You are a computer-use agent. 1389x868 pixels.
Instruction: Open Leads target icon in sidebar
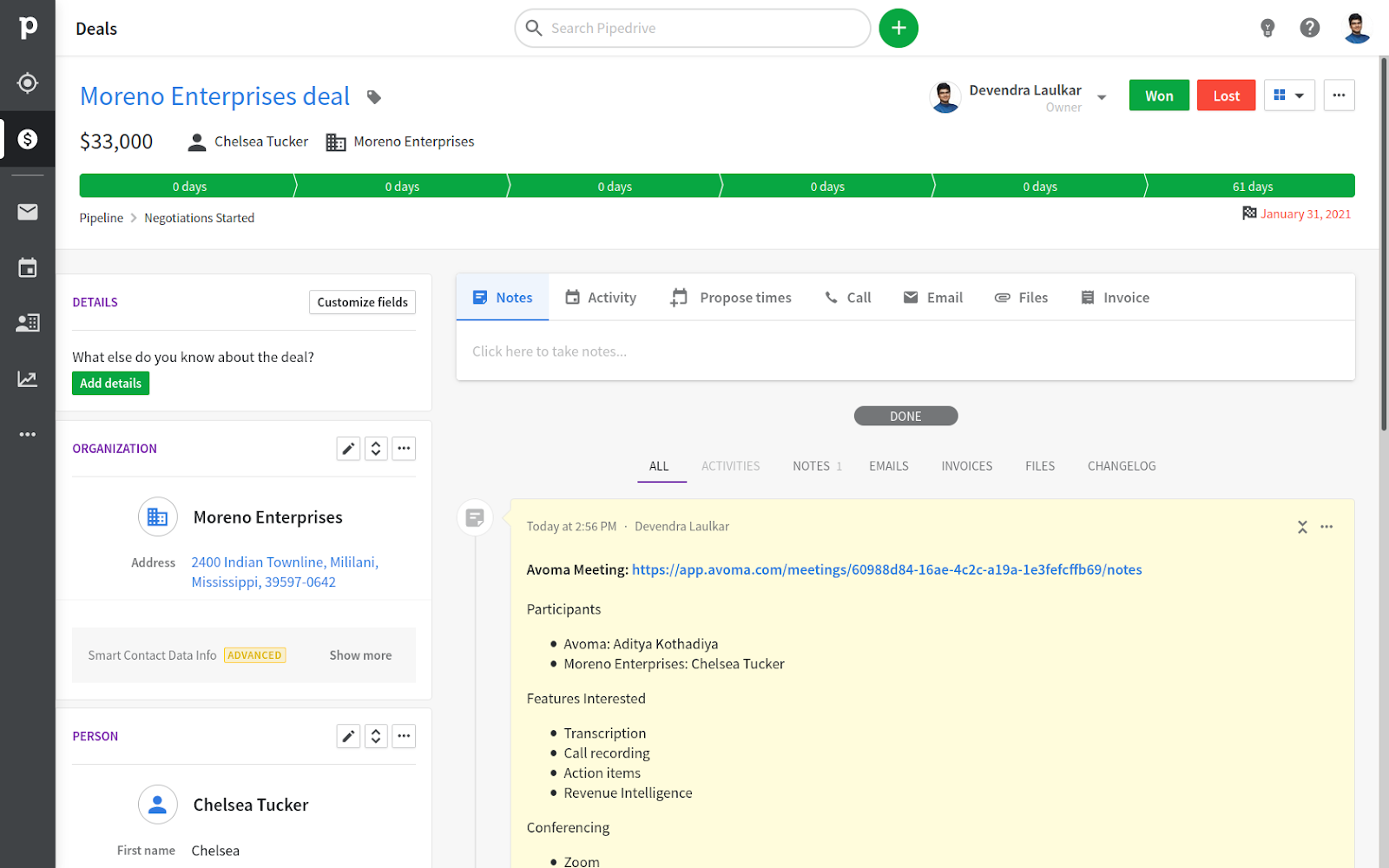(28, 83)
